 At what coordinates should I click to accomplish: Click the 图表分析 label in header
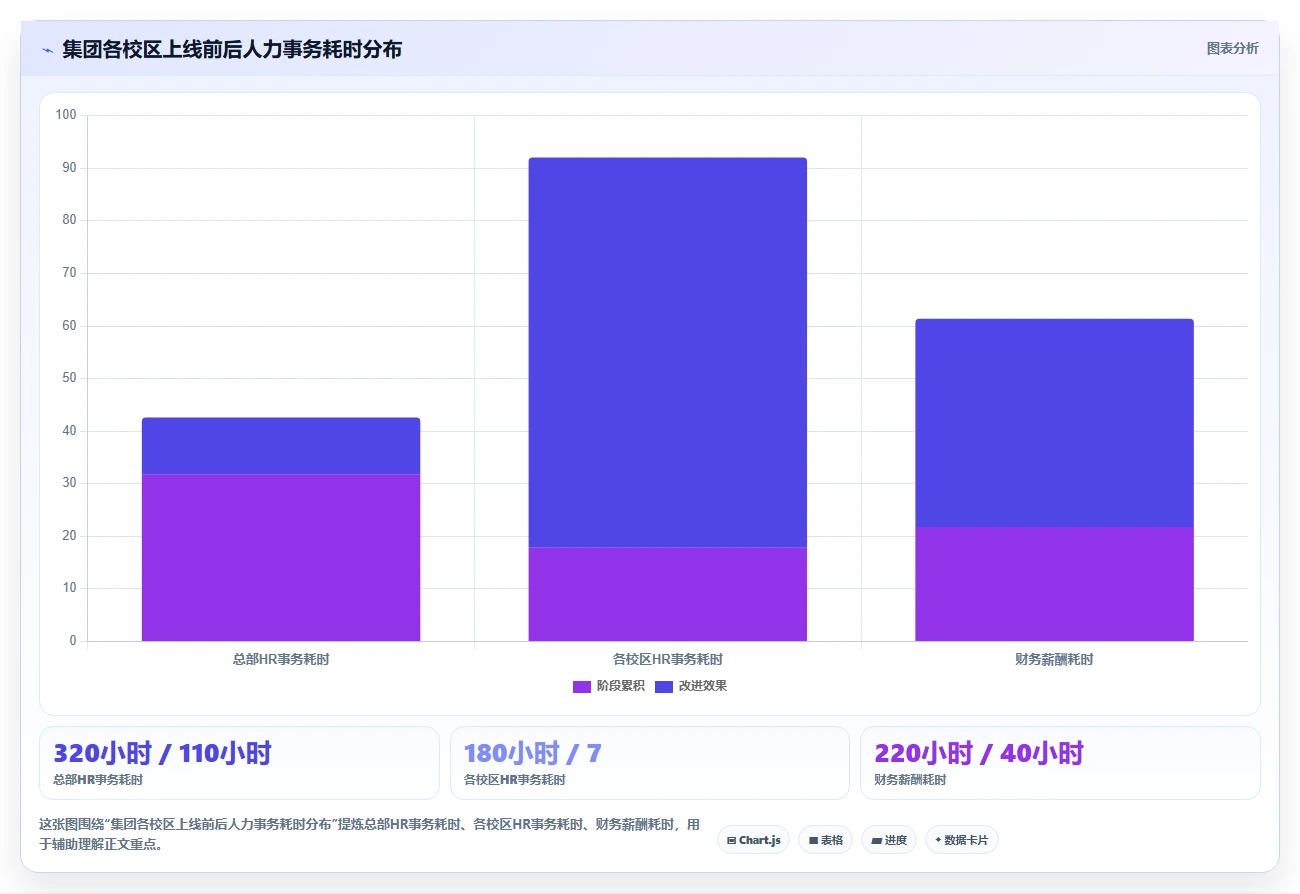point(1232,48)
